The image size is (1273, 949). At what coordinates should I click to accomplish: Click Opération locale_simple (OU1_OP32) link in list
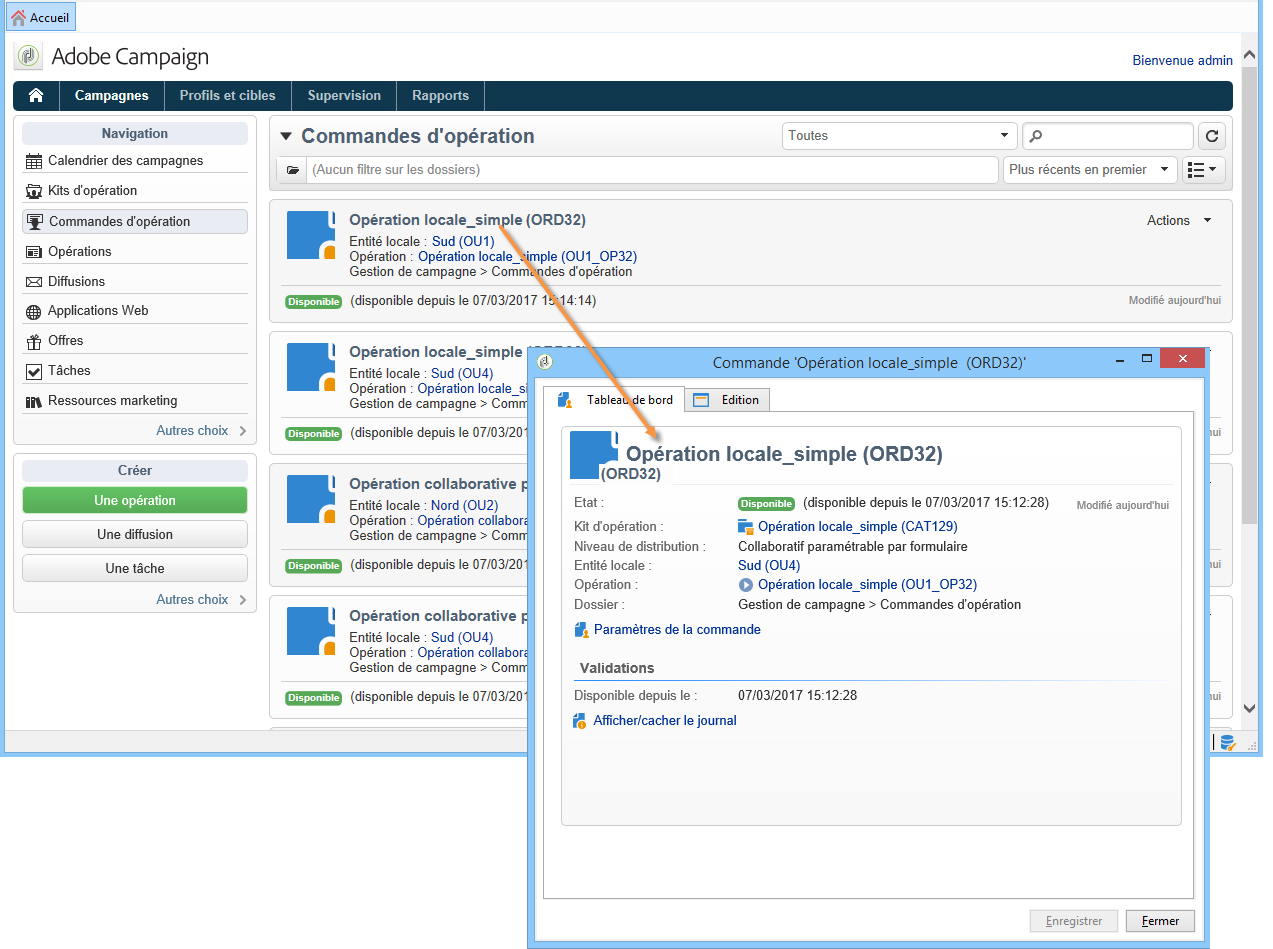pyautogui.click(x=527, y=257)
